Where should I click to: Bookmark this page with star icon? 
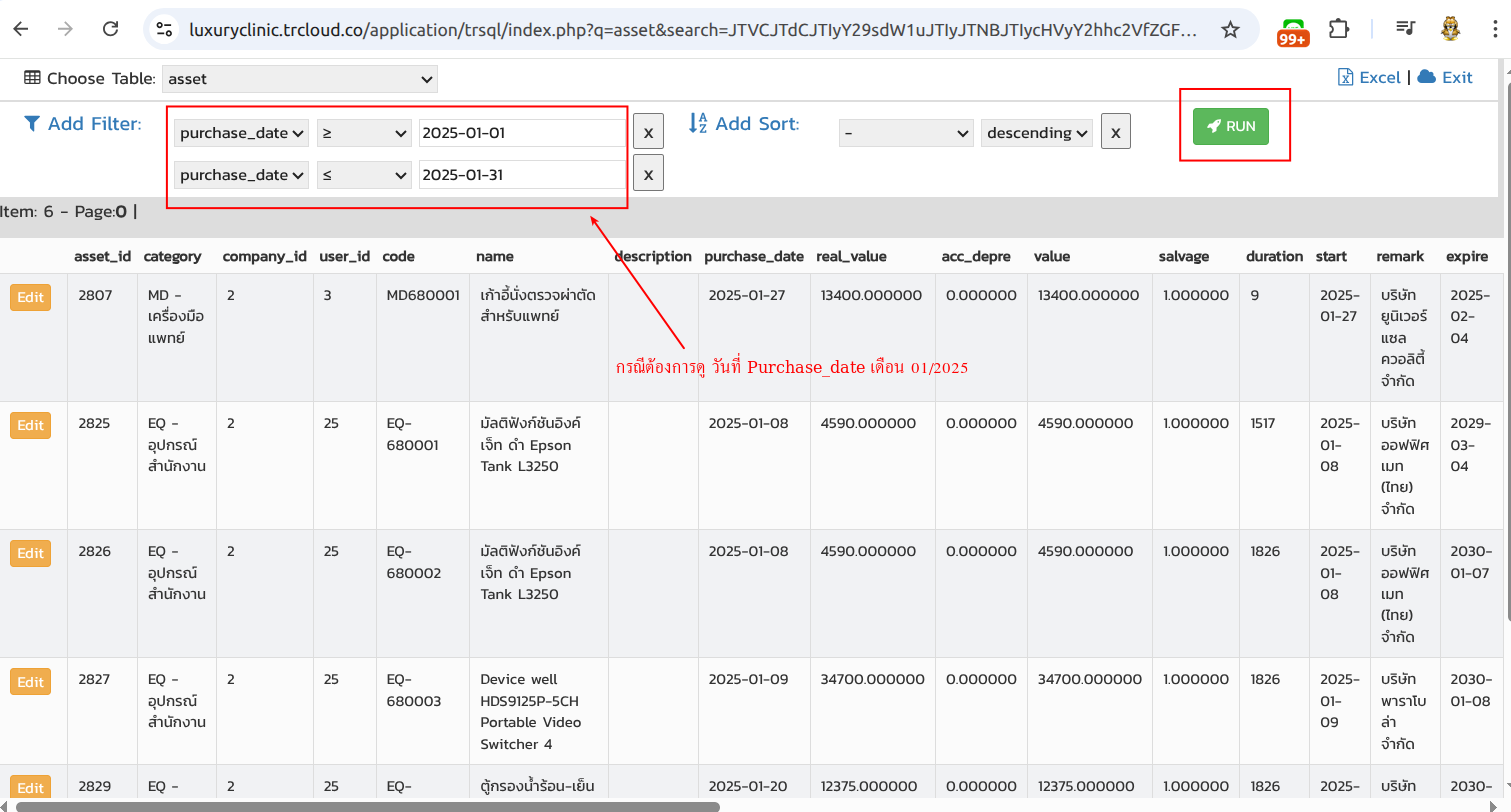pos(1230,30)
